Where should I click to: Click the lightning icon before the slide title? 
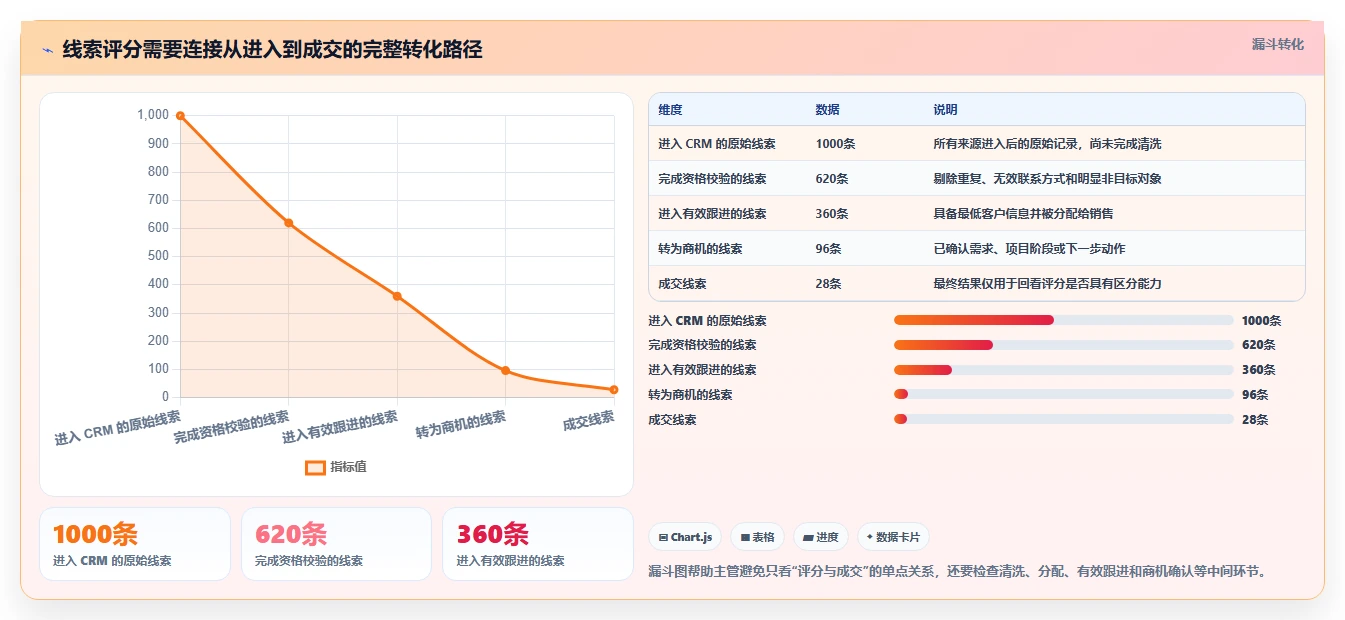[x=47, y=50]
